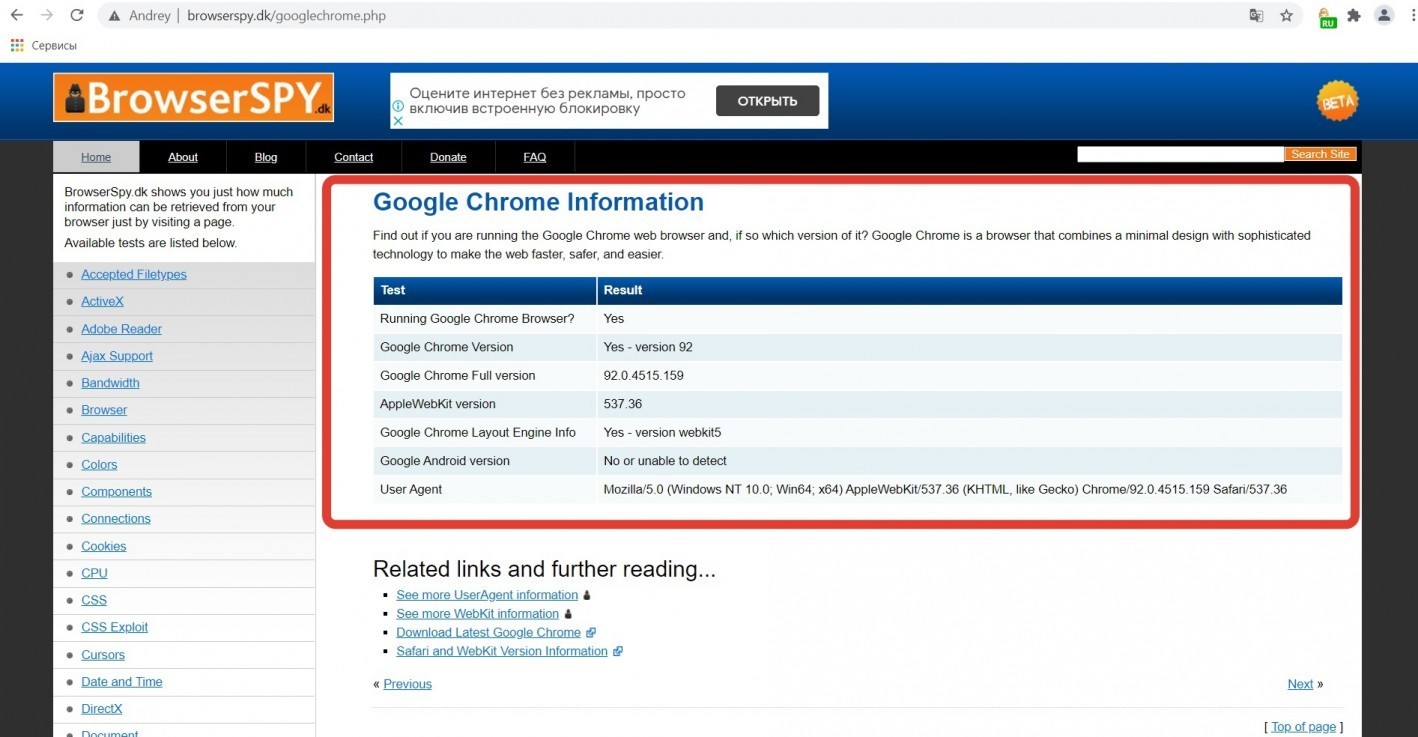Bookmark this page with the star icon
The width and height of the screenshot is (1418, 737).
pyautogui.click(x=1287, y=16)
